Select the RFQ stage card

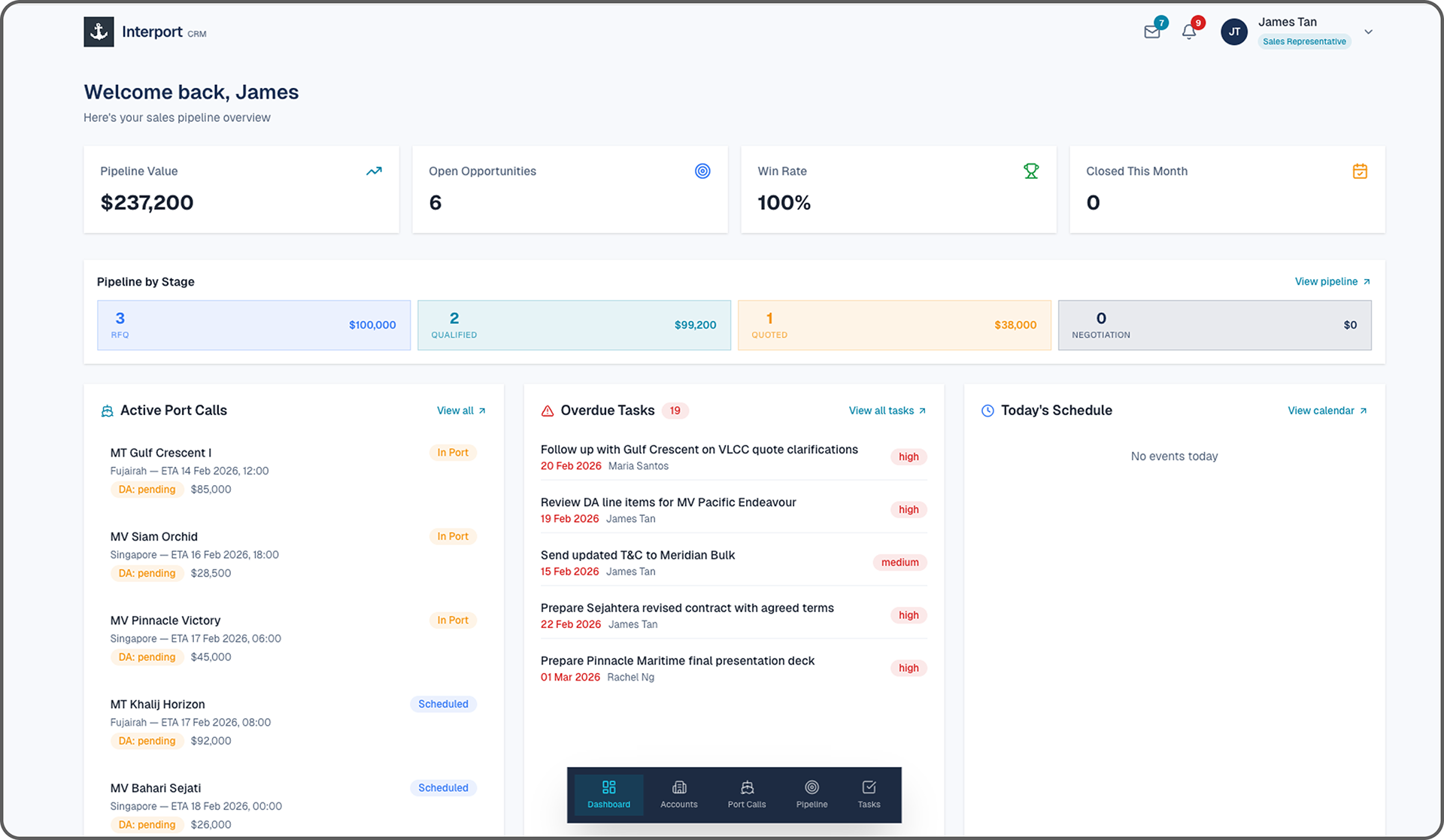click(253, 325)
